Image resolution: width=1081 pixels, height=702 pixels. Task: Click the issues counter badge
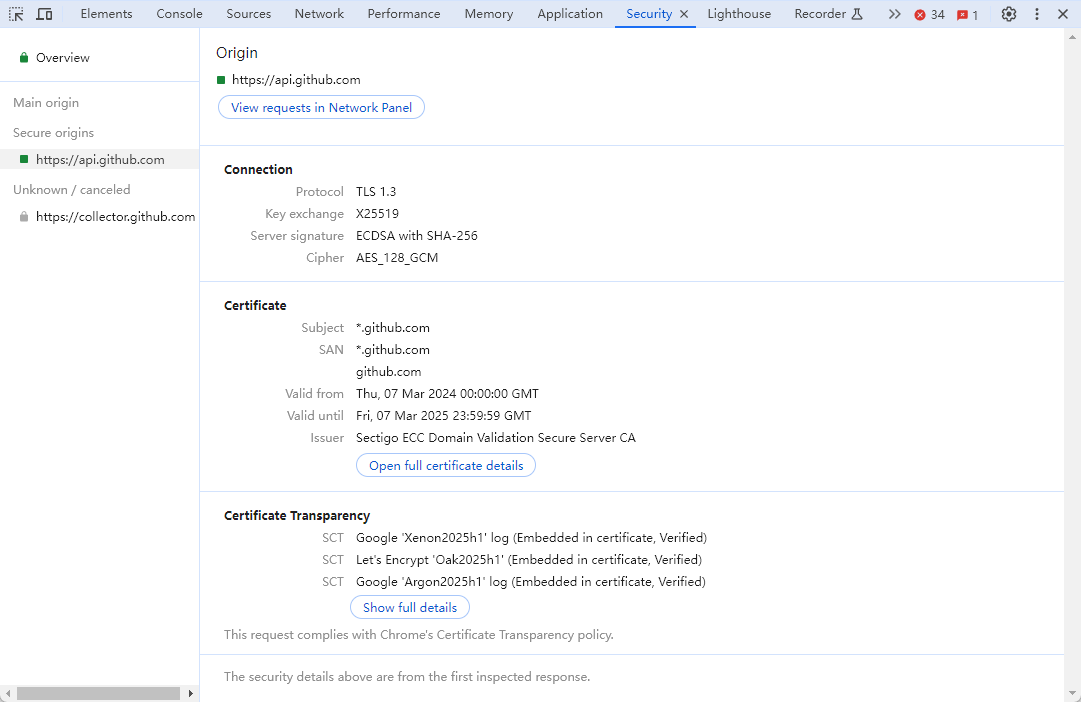[x=967, y=15]
